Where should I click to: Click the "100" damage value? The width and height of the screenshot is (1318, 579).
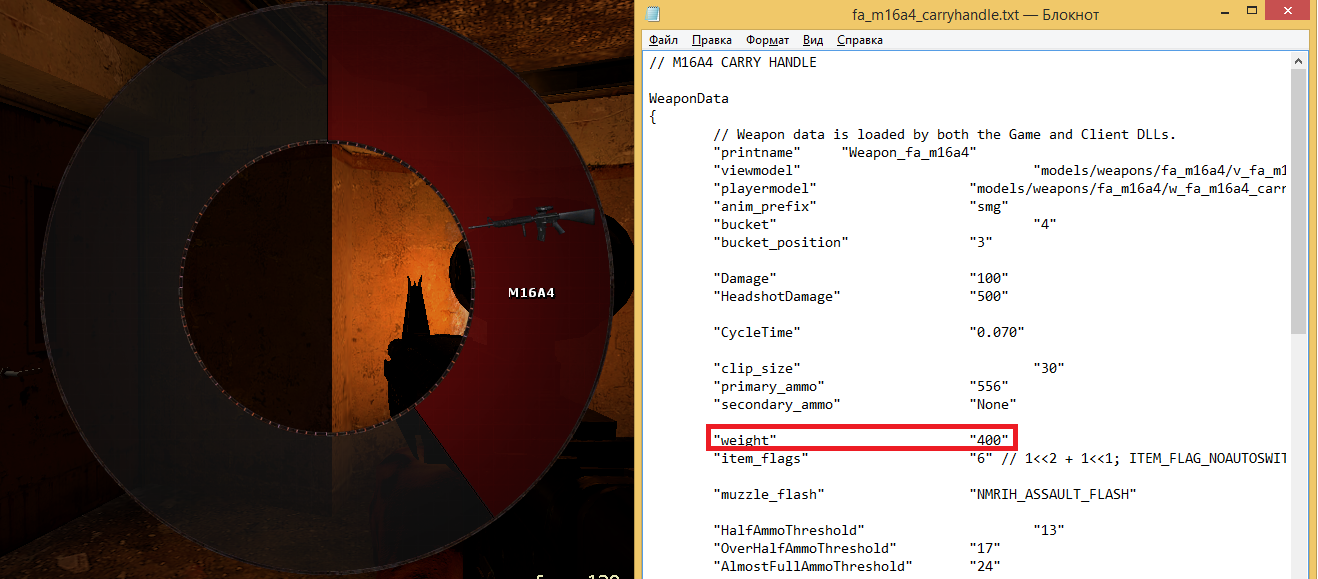(989, 278)
